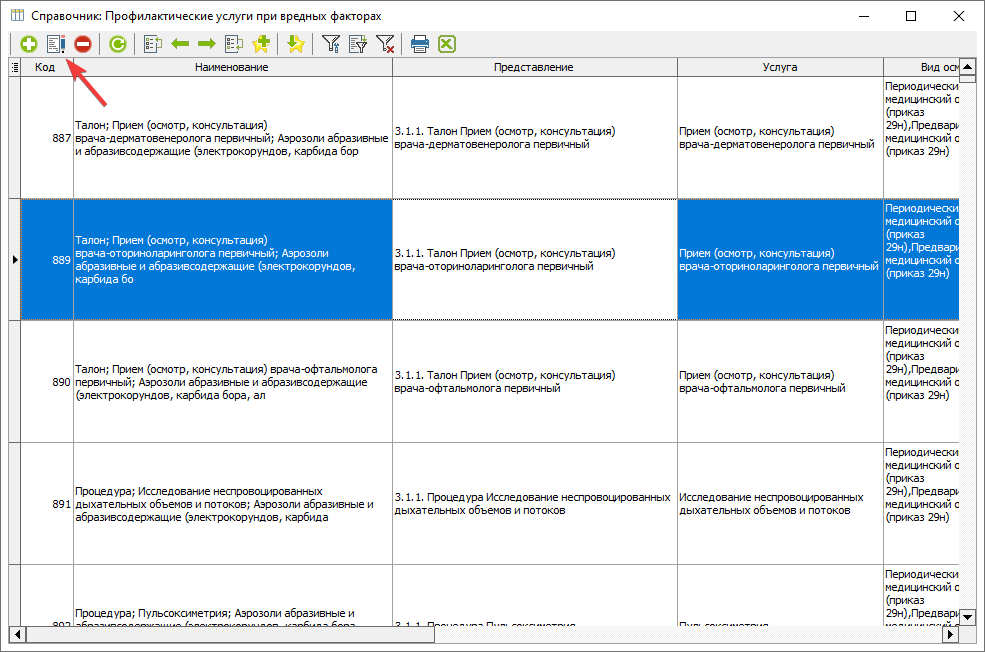
Task: Select name cell for врача-оториноларинголога row 889
Action: tap(232, 259)
